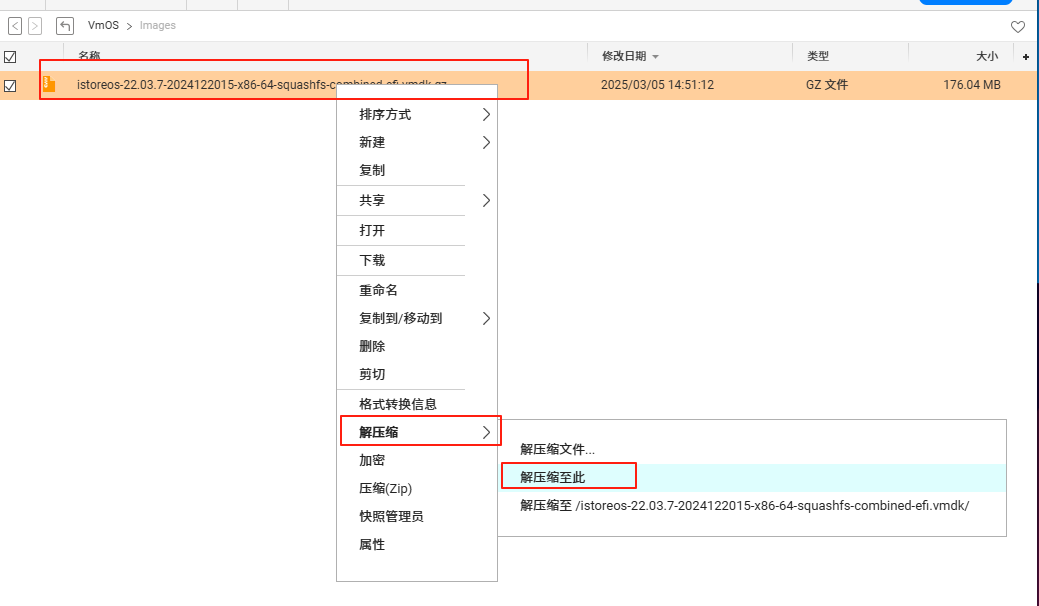This screenshot has width=1039, height=606.
Task: Click the orange GZ archive file icon
Action: click(49, 84)
